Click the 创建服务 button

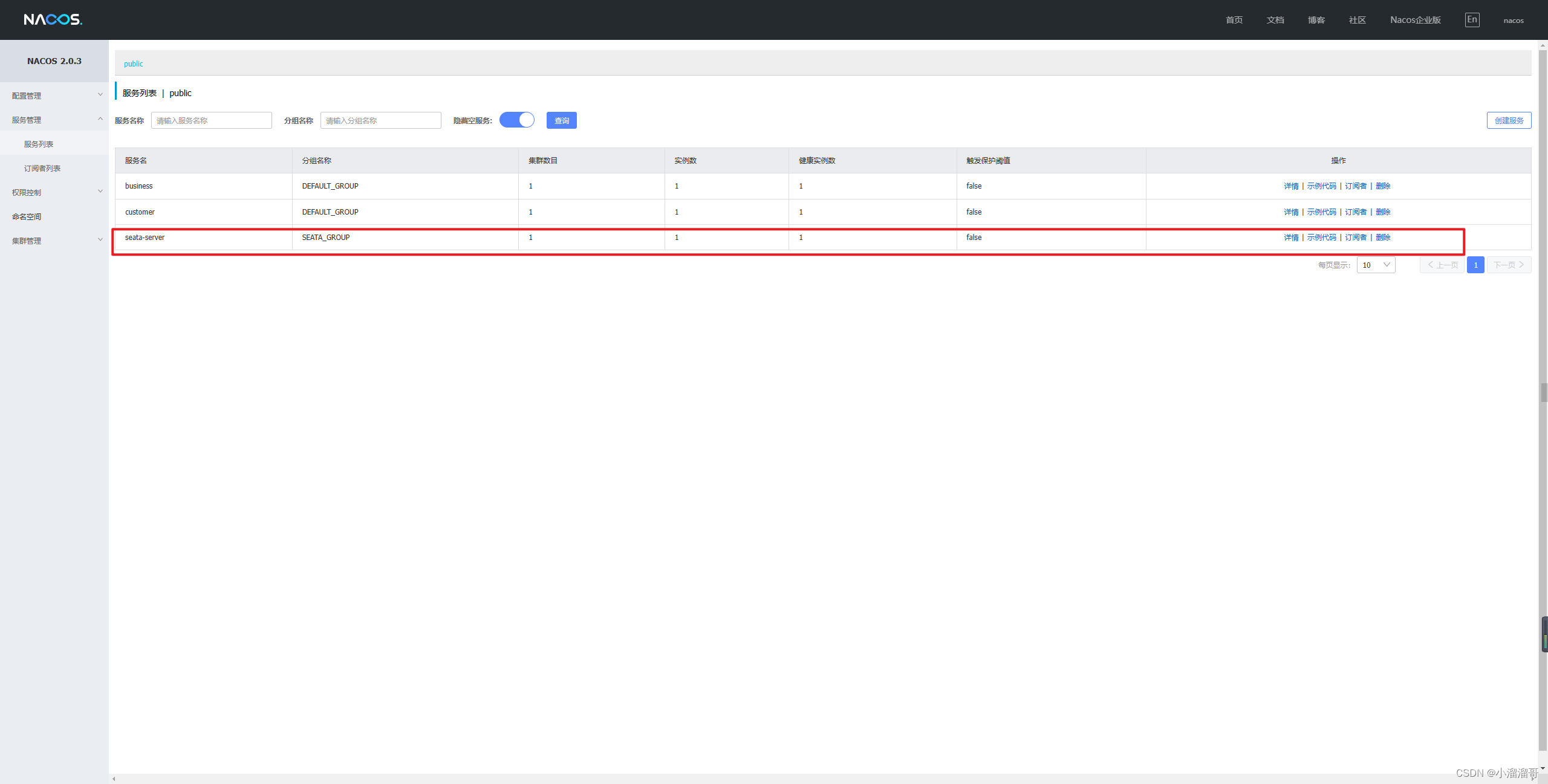pos(1509,120)
